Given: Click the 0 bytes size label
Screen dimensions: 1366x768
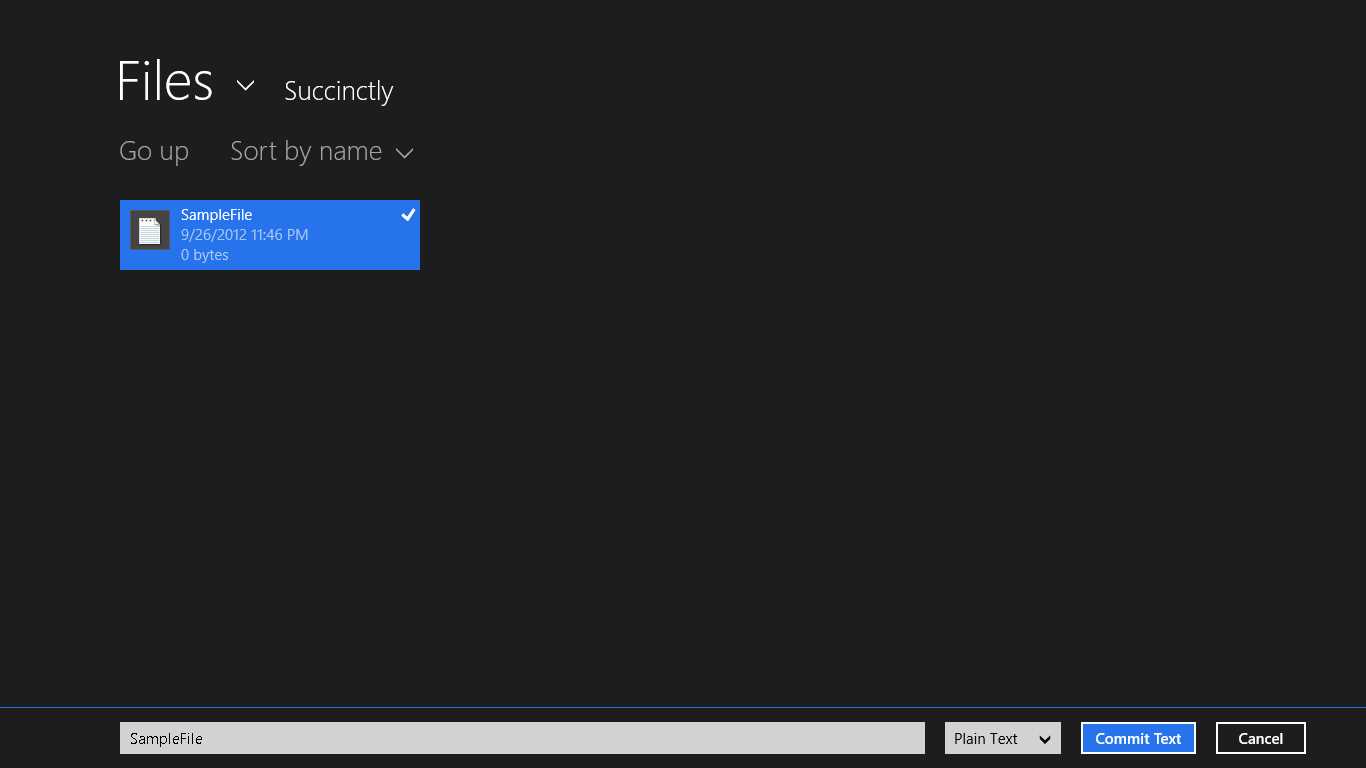Looking at the screenshot, I should pyautogui.click(x=204, y=254).
